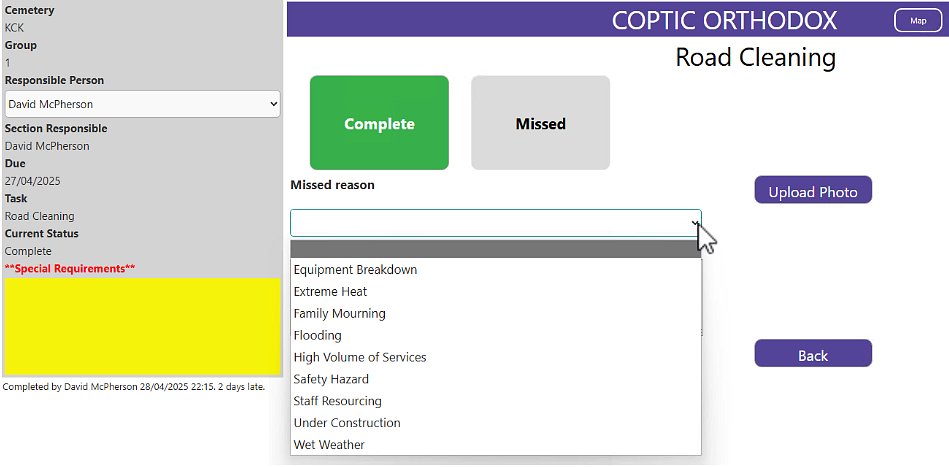Click the COPTIC ORTHODOX header title

[724, 20]
